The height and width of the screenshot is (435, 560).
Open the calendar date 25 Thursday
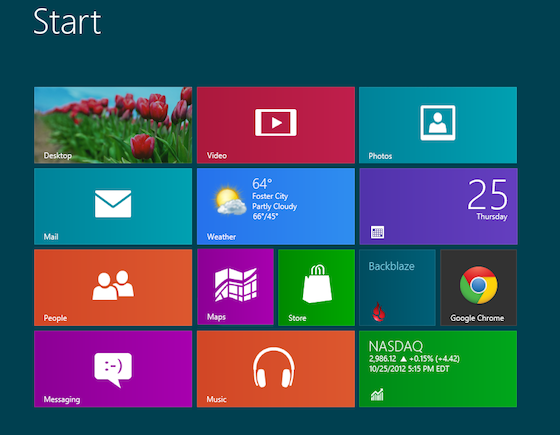click(488, 199)
